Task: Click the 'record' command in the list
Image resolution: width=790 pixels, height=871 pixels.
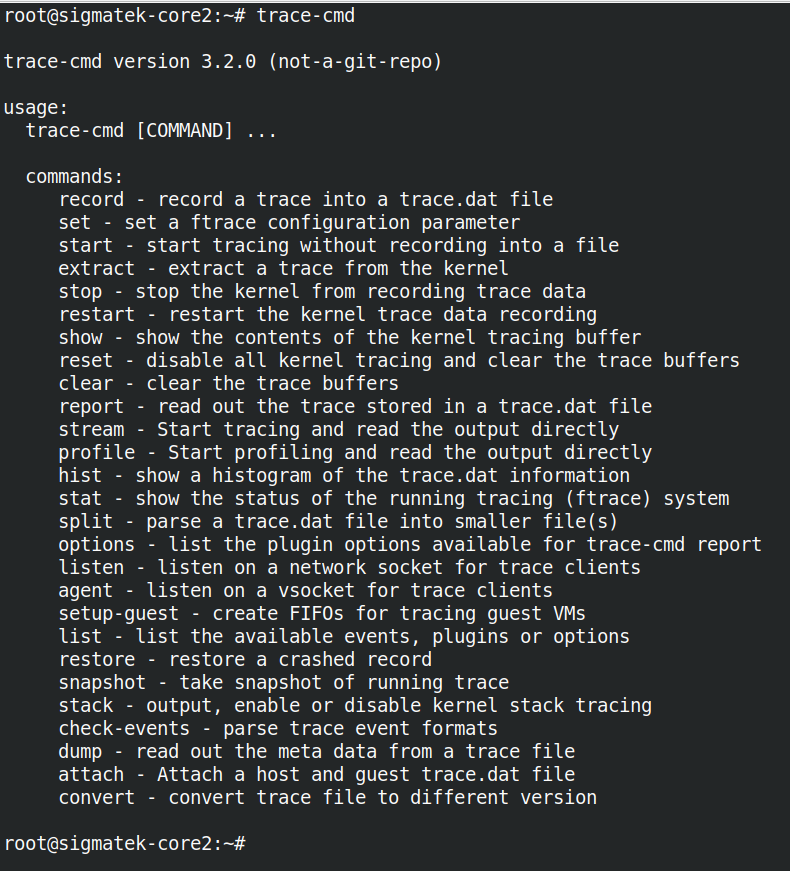Action: (x=91, y=199)
